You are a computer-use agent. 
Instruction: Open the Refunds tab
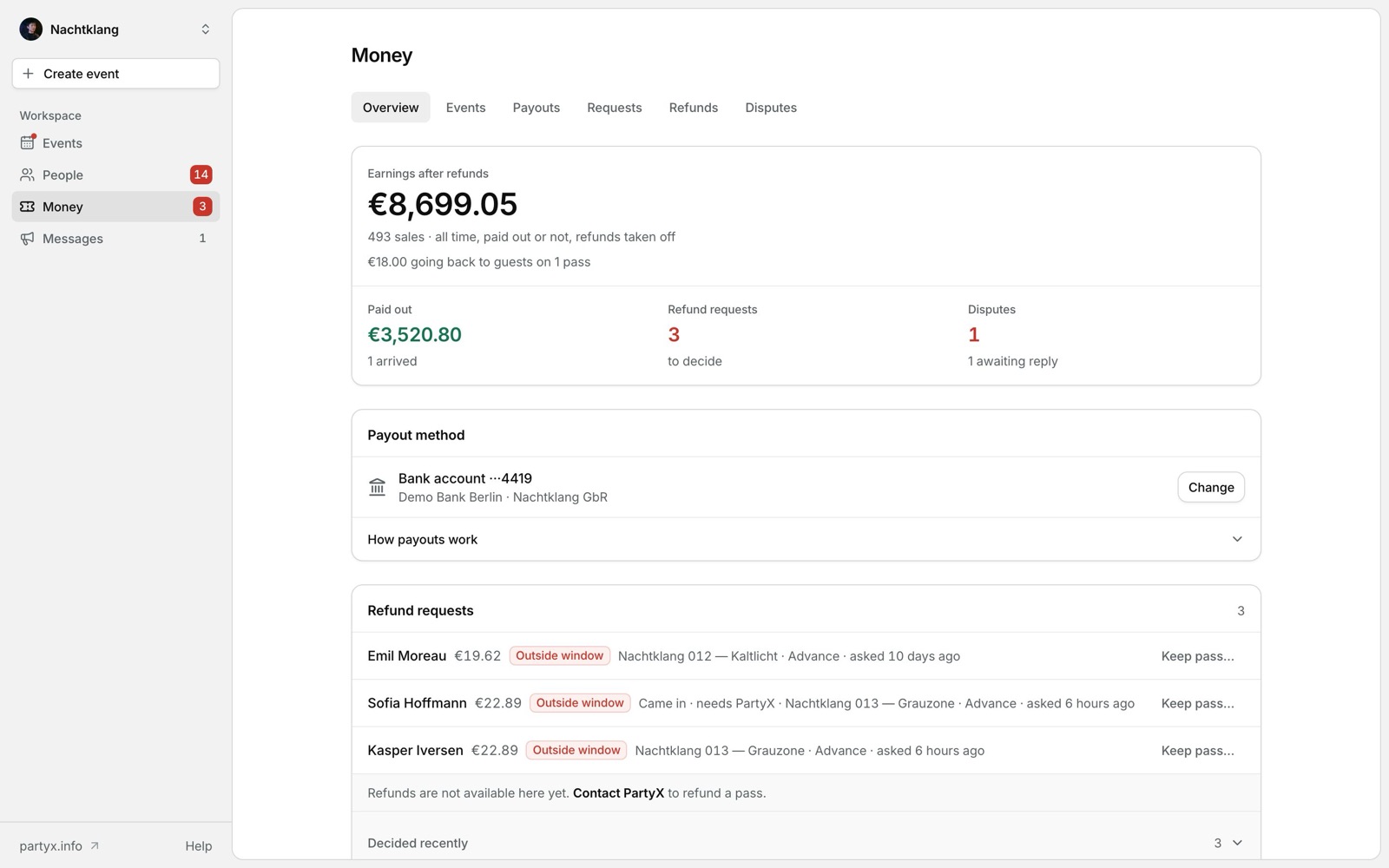coord(693,108)
